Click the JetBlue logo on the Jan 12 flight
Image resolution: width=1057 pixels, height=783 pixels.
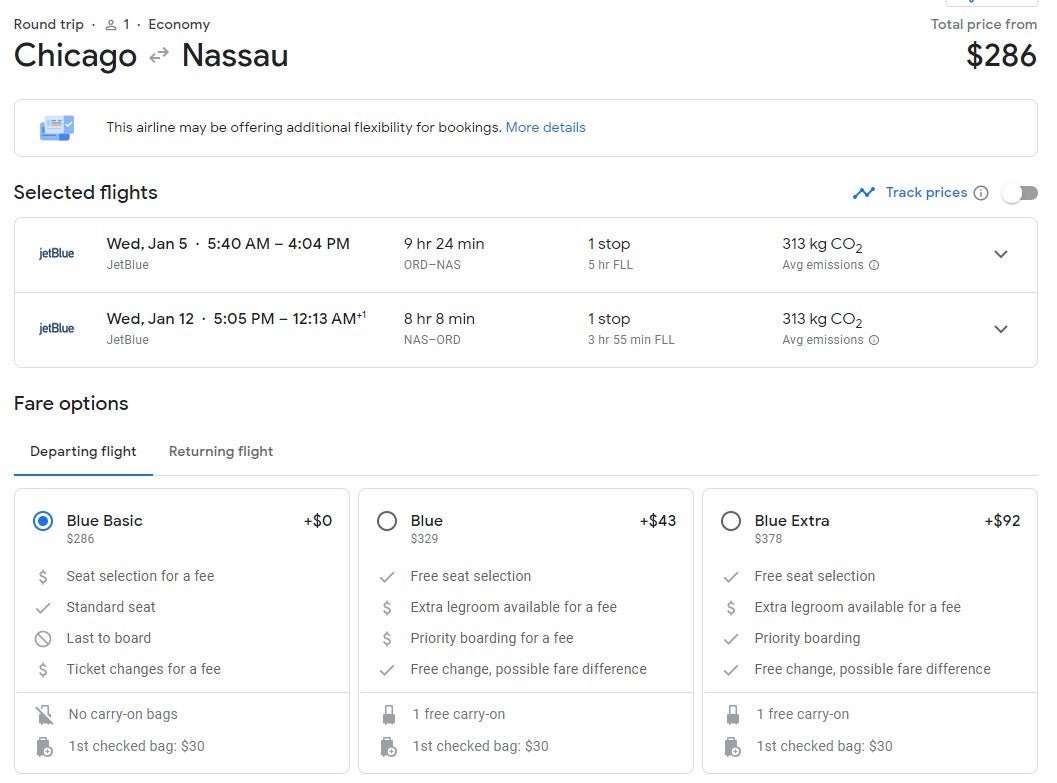(56, 329)
